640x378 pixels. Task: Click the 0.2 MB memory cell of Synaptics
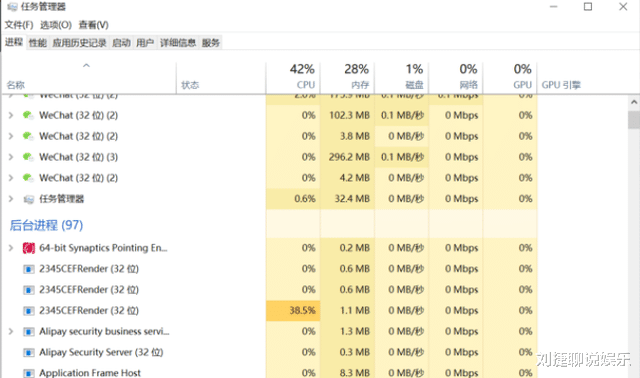(x=347, y=248)
